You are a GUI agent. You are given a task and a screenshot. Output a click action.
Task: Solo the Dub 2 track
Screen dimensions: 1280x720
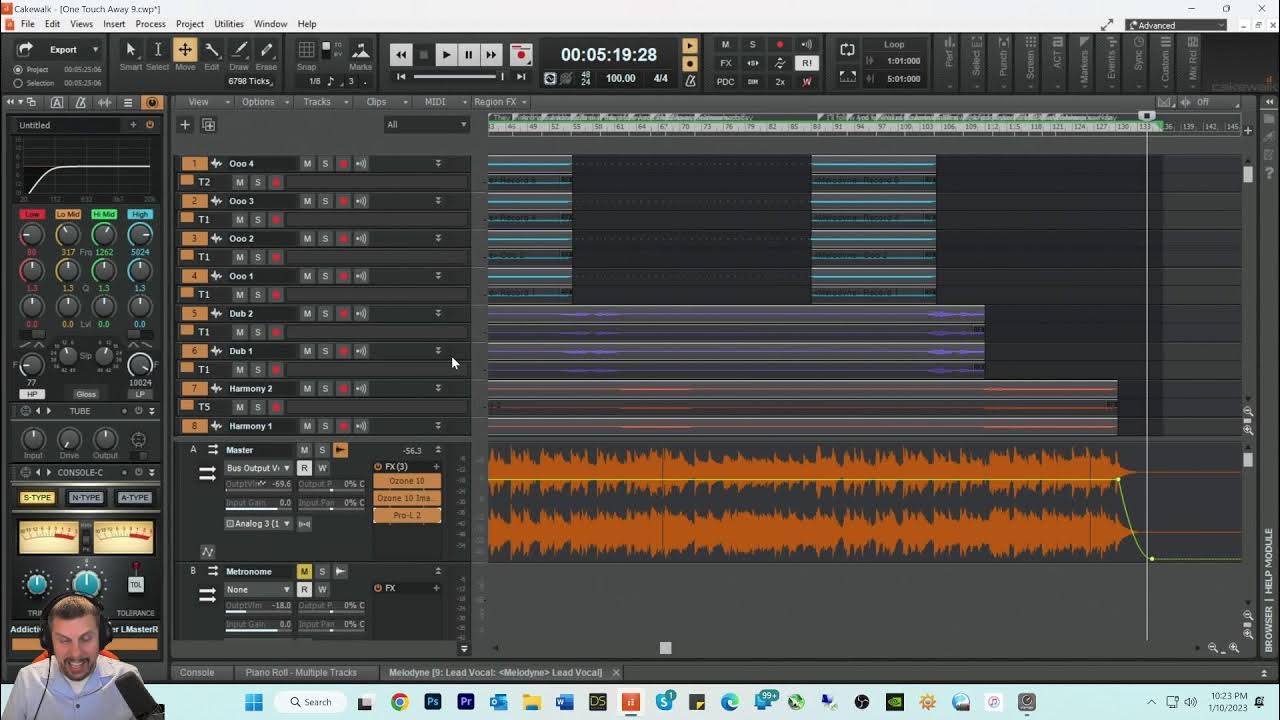pos(325,313)
